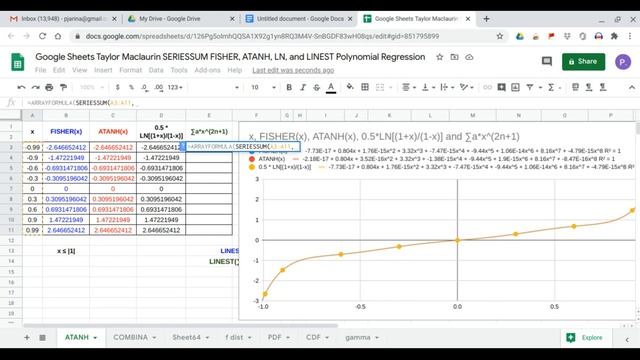Viewport: 640px width, 360px height.
Task: Click the create filter icon
Action: [x=530, y=87]
